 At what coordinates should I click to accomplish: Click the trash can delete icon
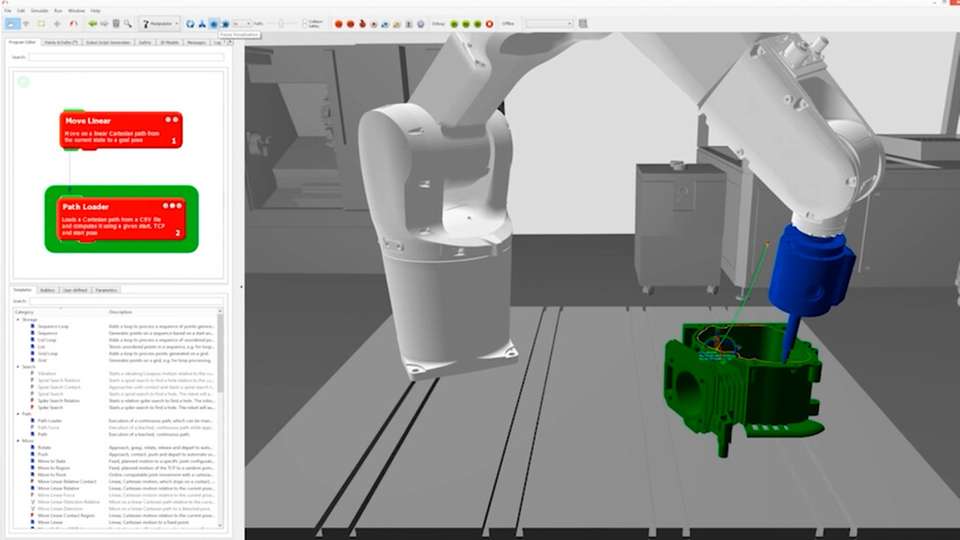pyautogui.click(x=116, y=24)
